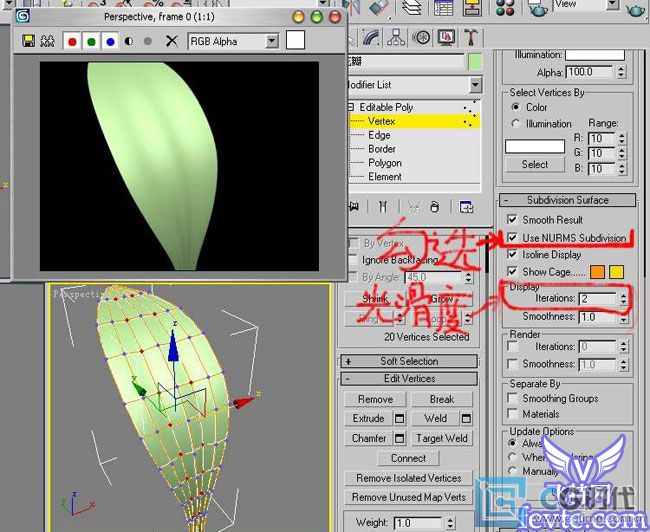This screenshot has width=650, height=532.
Task: Enable Ignore Backfacing checkbox
Action: point(354,260)
